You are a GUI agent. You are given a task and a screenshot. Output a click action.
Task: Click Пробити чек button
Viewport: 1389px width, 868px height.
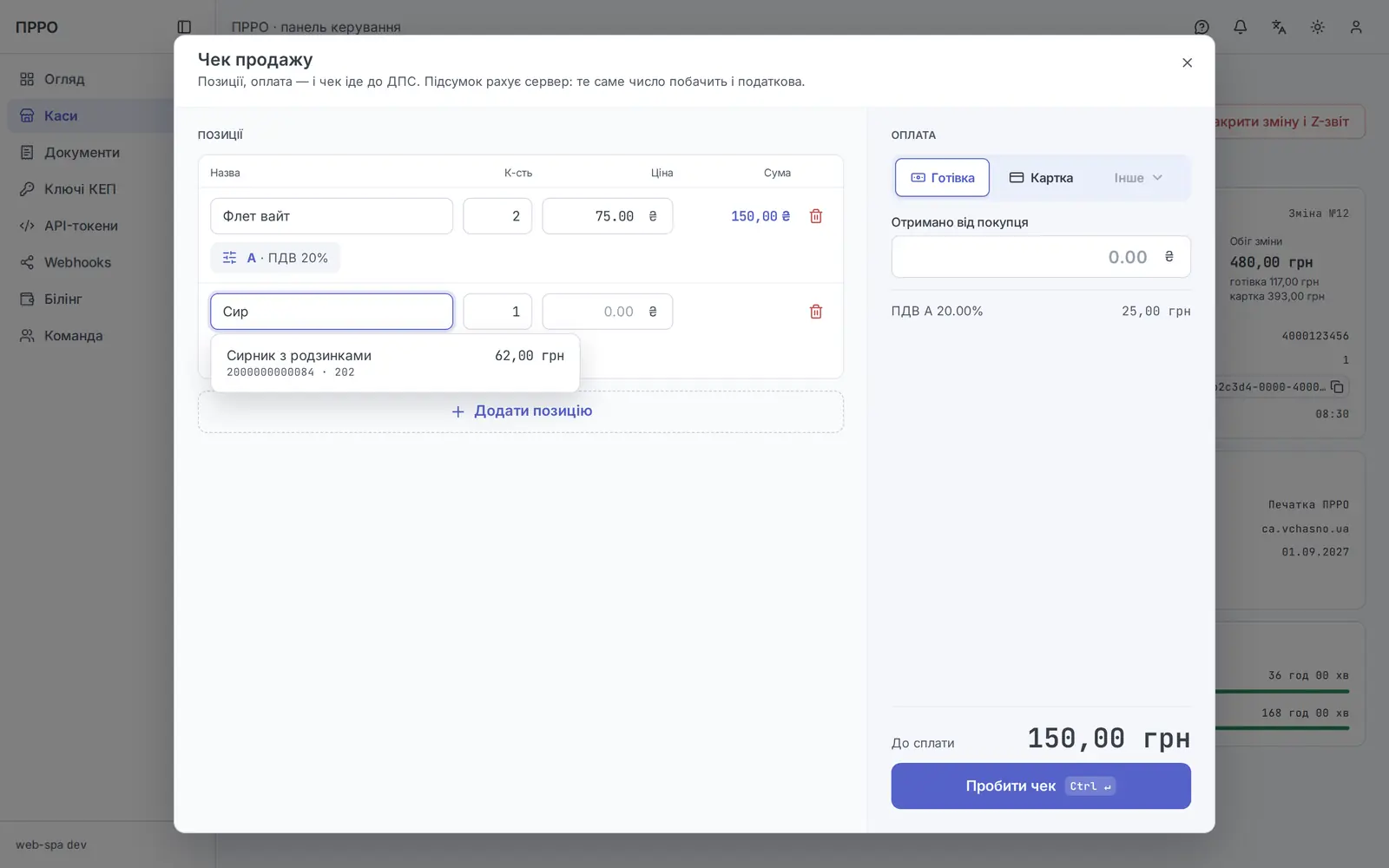pos(1041,786)
